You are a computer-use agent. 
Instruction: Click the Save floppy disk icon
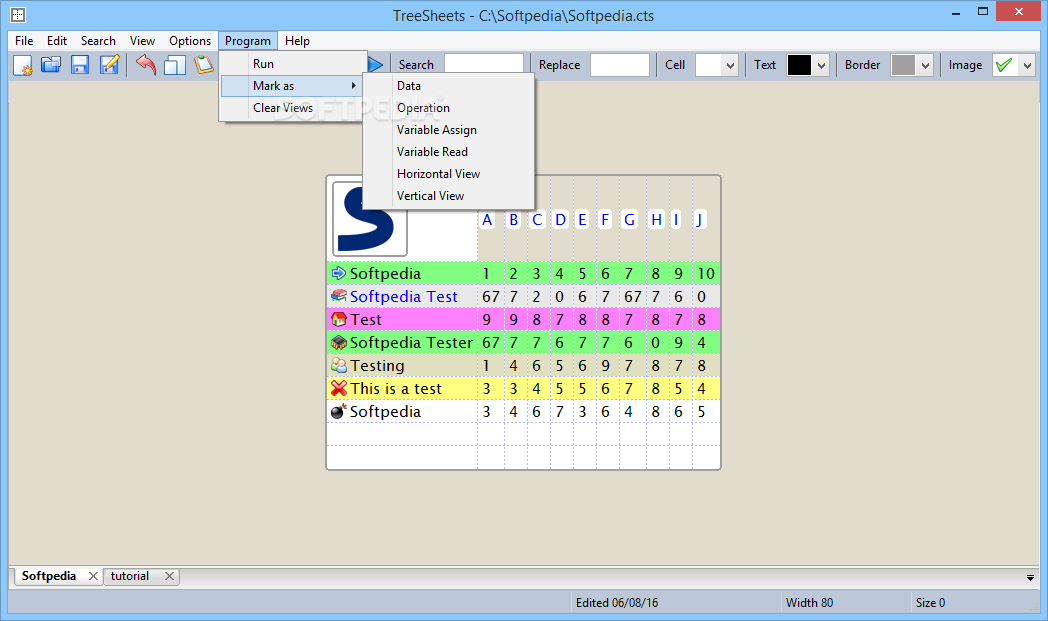80,65
